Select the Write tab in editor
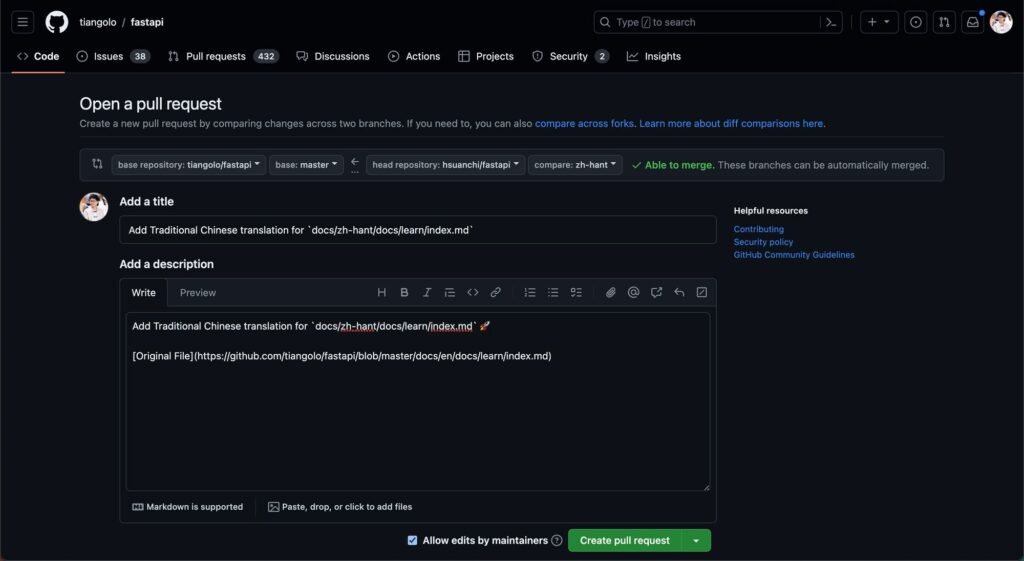This screenshot has height=561, width=1024. click(x=144, y=293)
